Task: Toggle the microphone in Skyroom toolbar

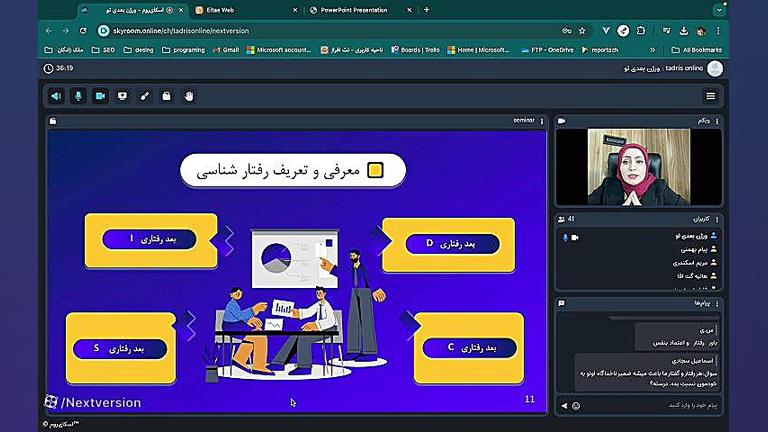Action: tap(78, 96)
